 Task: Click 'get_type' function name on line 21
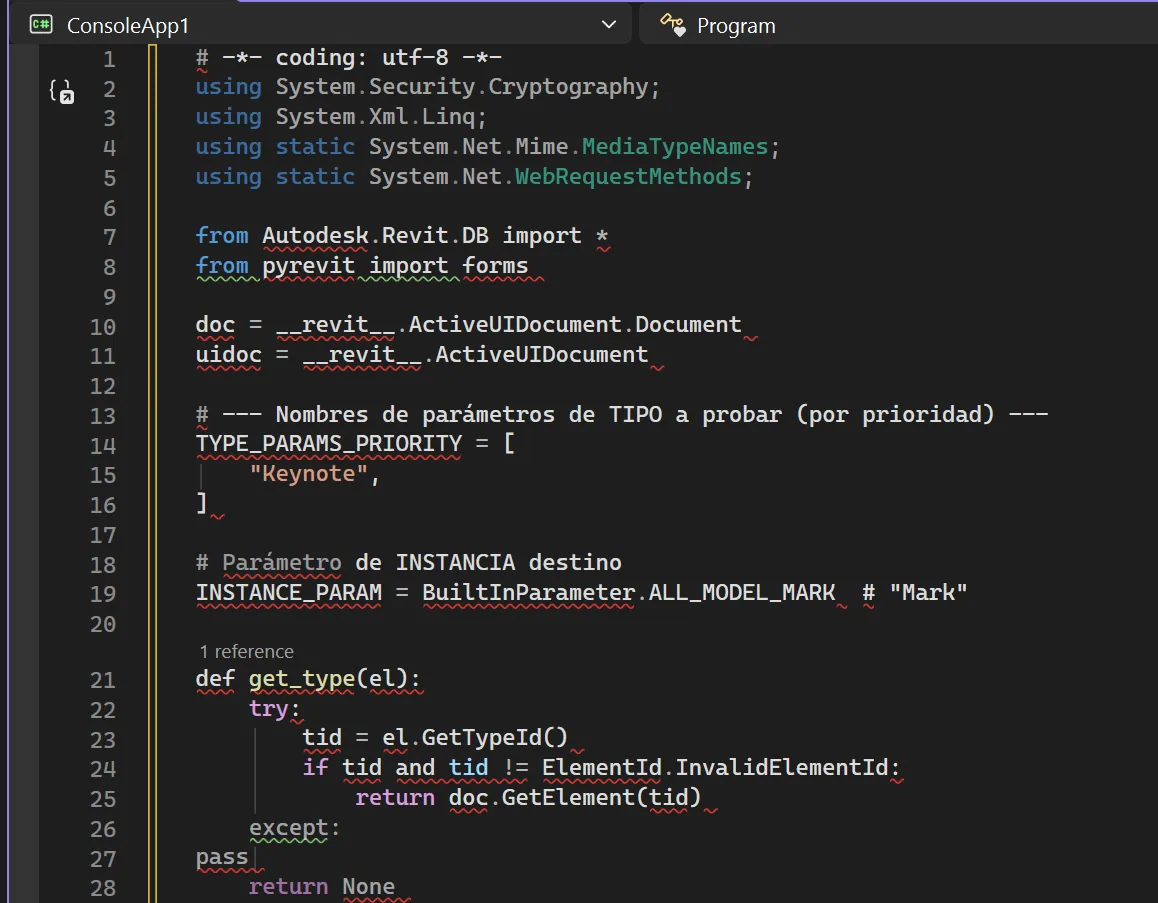(301, 679)
